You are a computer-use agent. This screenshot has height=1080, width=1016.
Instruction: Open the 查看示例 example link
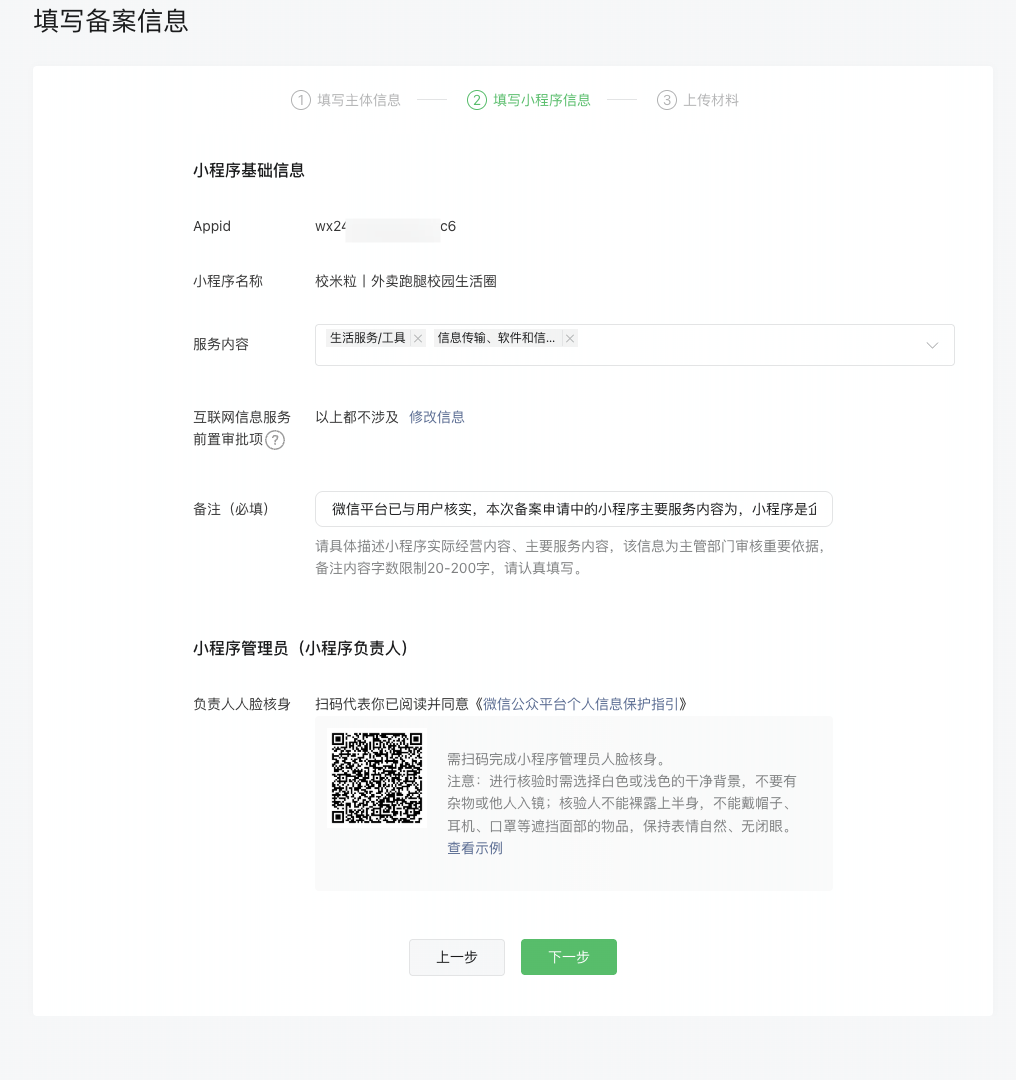click(474, 847)
